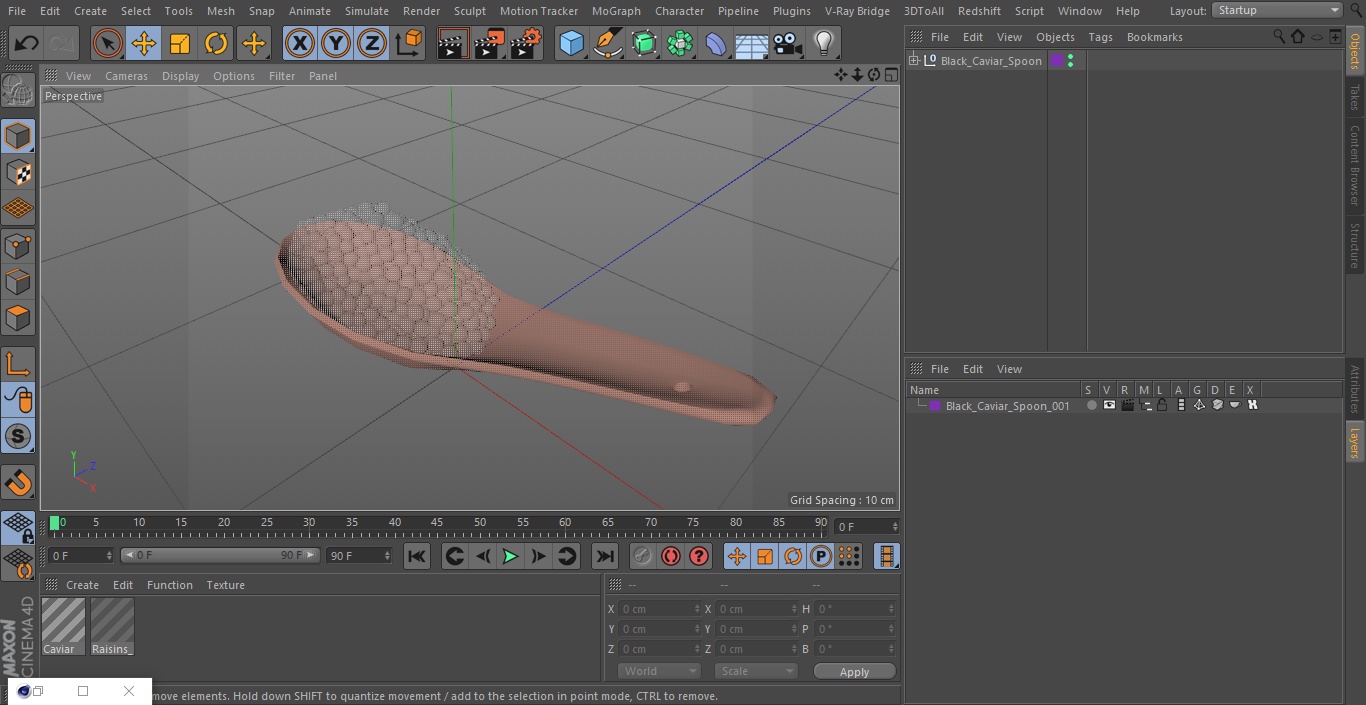The width and height of the screenshot is (1366, 705).
Task: Activate the Scale tool
Action: tap(180, 44)
